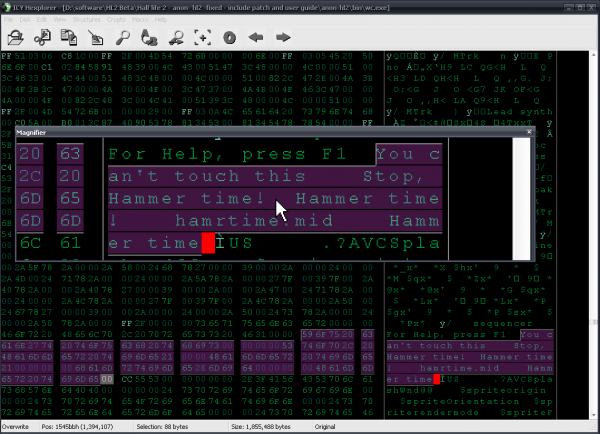Click the Open file folder icon

[15, 38]
